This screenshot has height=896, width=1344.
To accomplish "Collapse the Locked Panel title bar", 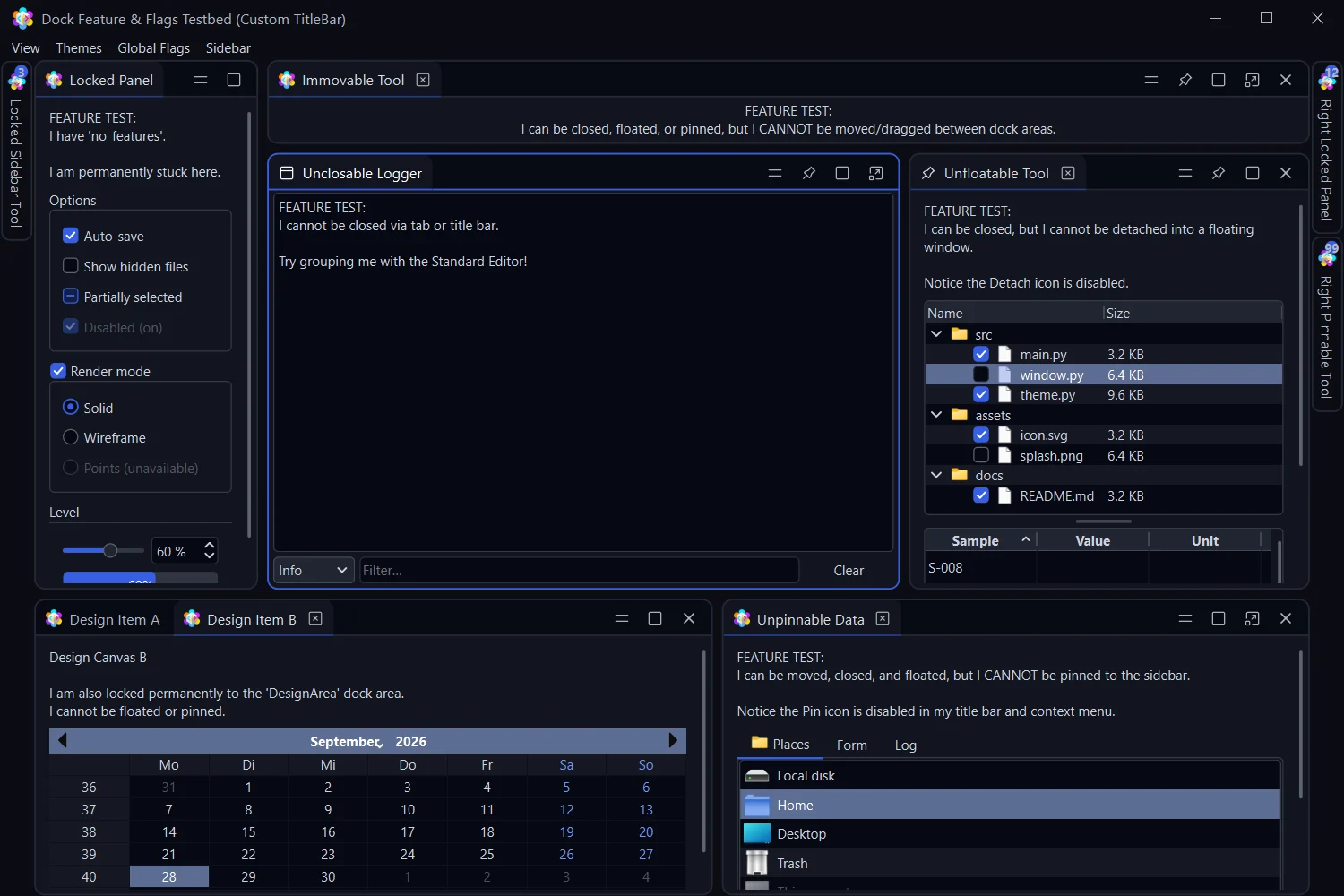I will [x=201, y=80].
